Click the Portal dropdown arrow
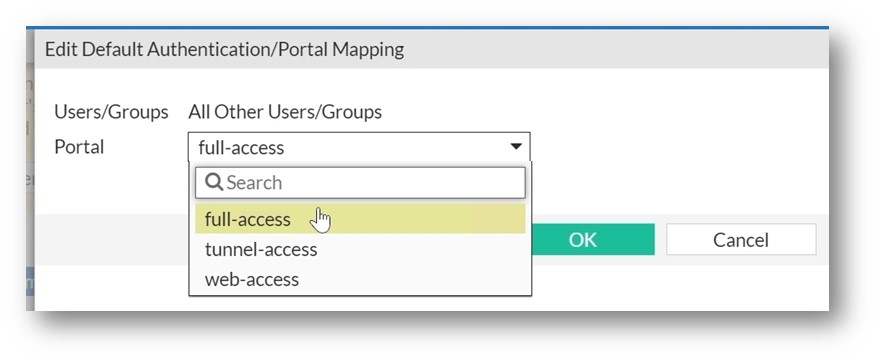The image size is (881, 363). pos(516,147)
